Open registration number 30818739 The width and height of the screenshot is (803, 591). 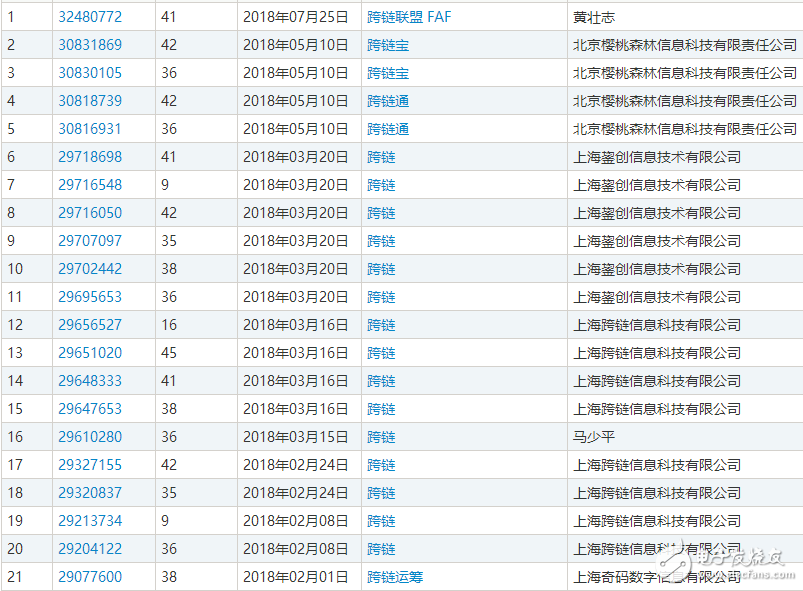tap(90, 101)
